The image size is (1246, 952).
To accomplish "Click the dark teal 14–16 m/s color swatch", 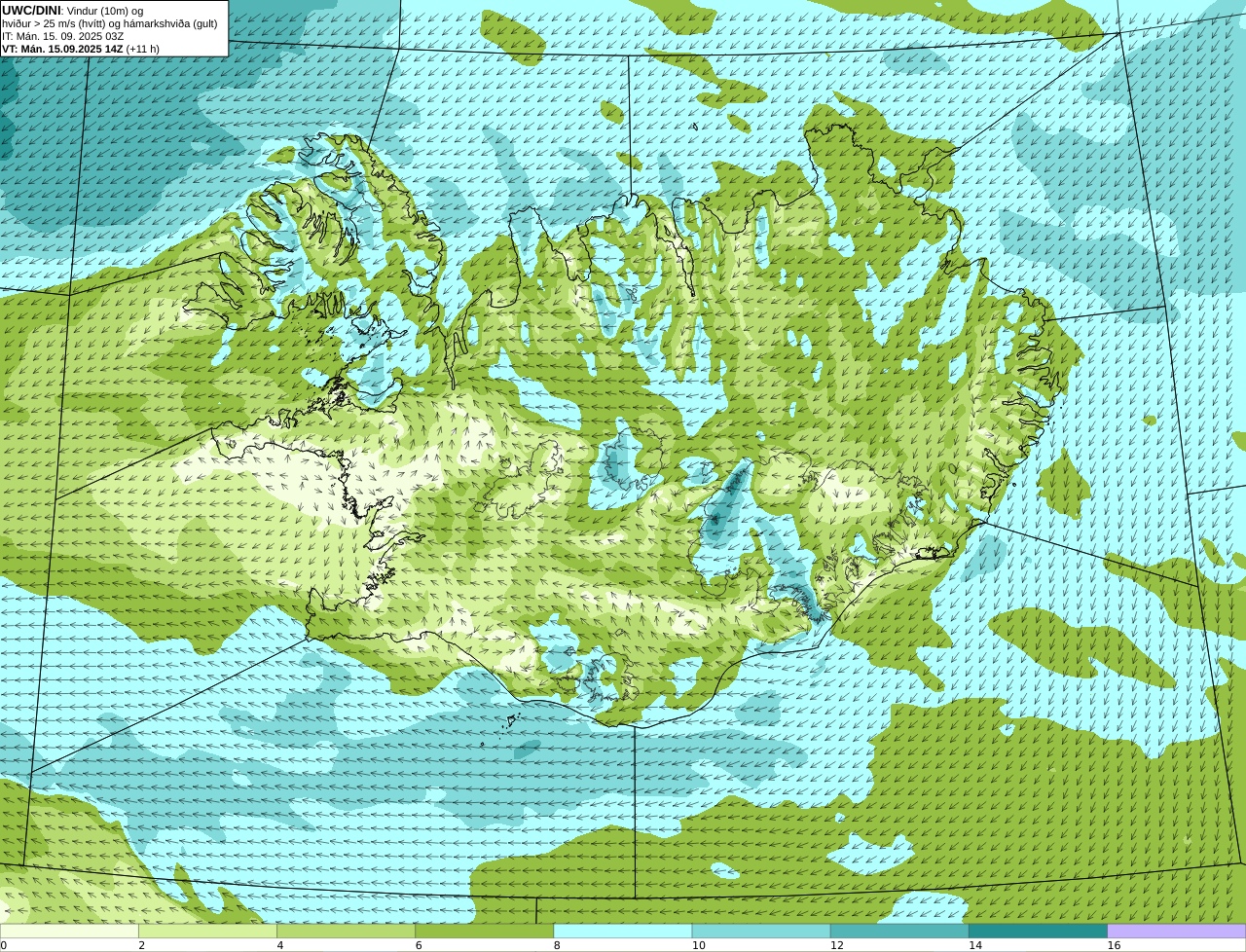I will click(1038, 932).
